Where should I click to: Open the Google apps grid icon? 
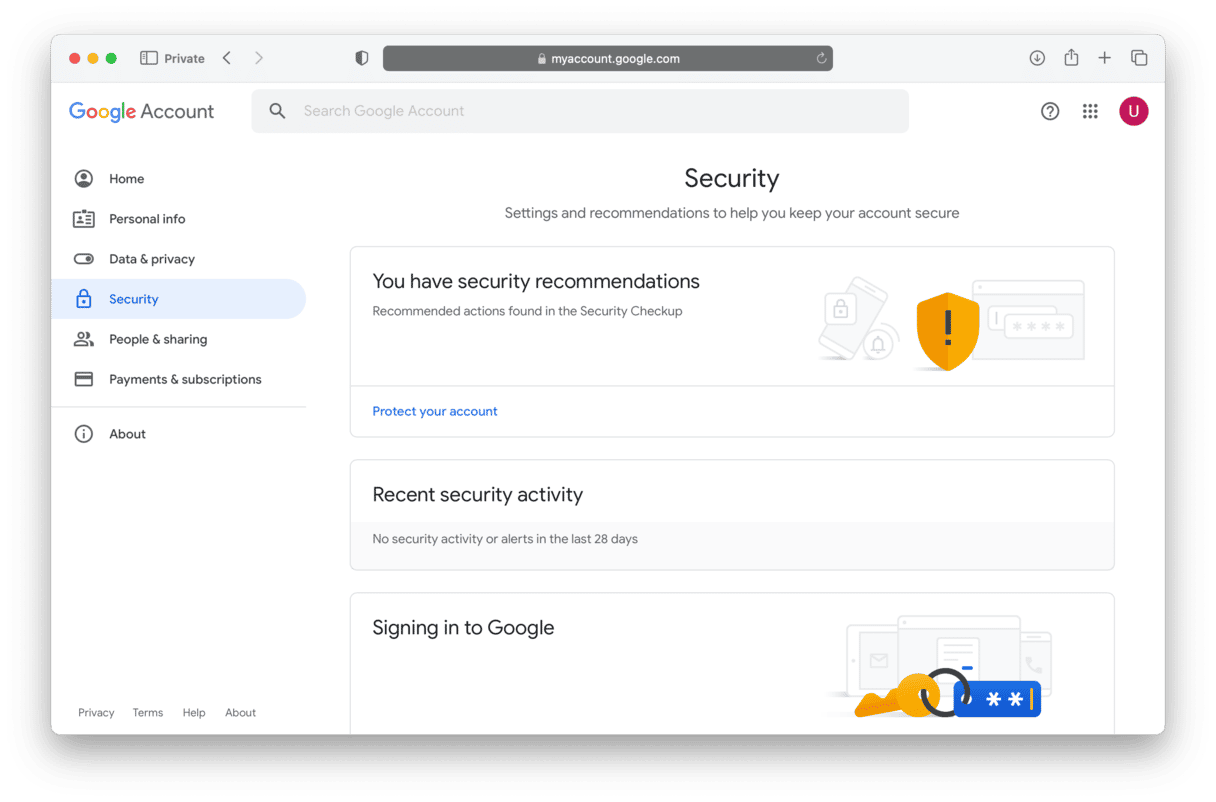1090,111
